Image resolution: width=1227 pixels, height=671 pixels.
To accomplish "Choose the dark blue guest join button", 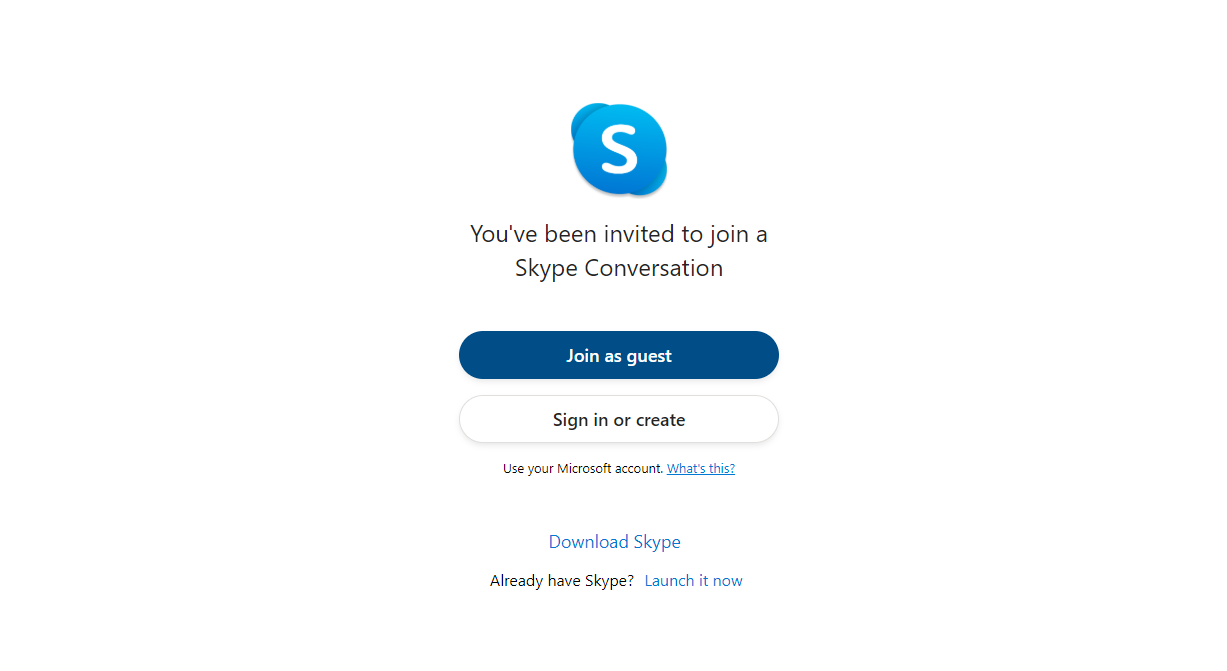I will [618, 356].
